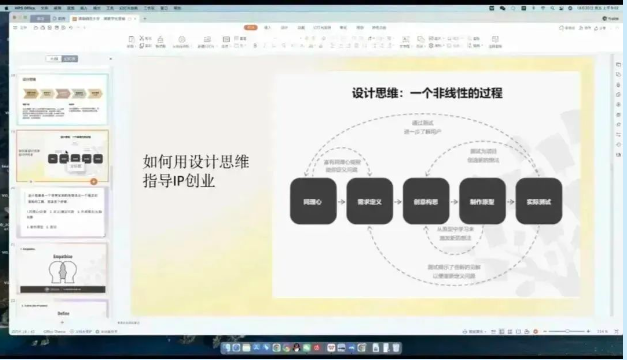Switch to slide sorter view in status bar
Image resolution: width=627 pixels, height=360 pixels.
click(x=510, y=332)
